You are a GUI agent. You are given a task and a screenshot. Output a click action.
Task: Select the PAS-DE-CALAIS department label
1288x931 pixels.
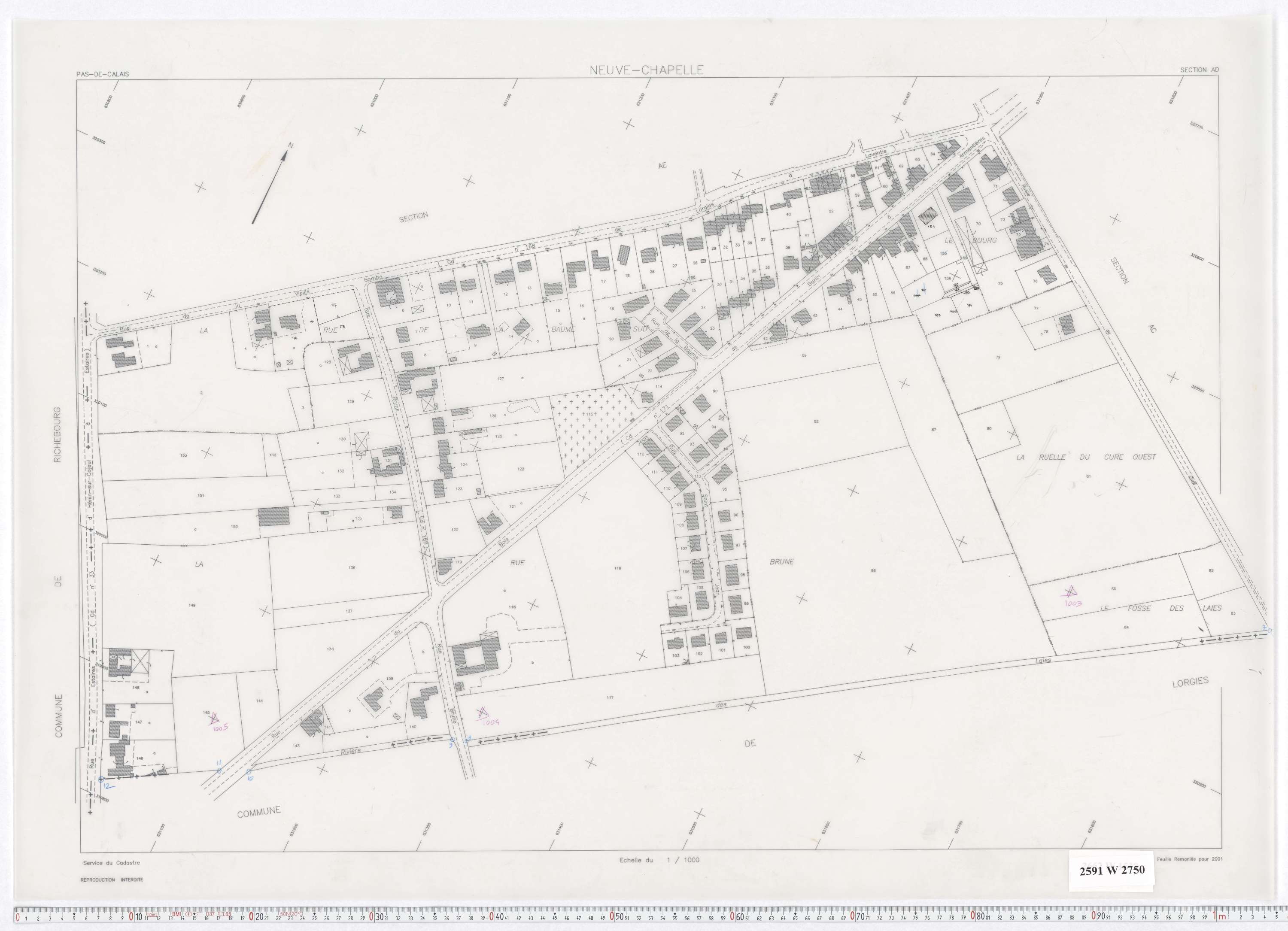pos(103,74)
